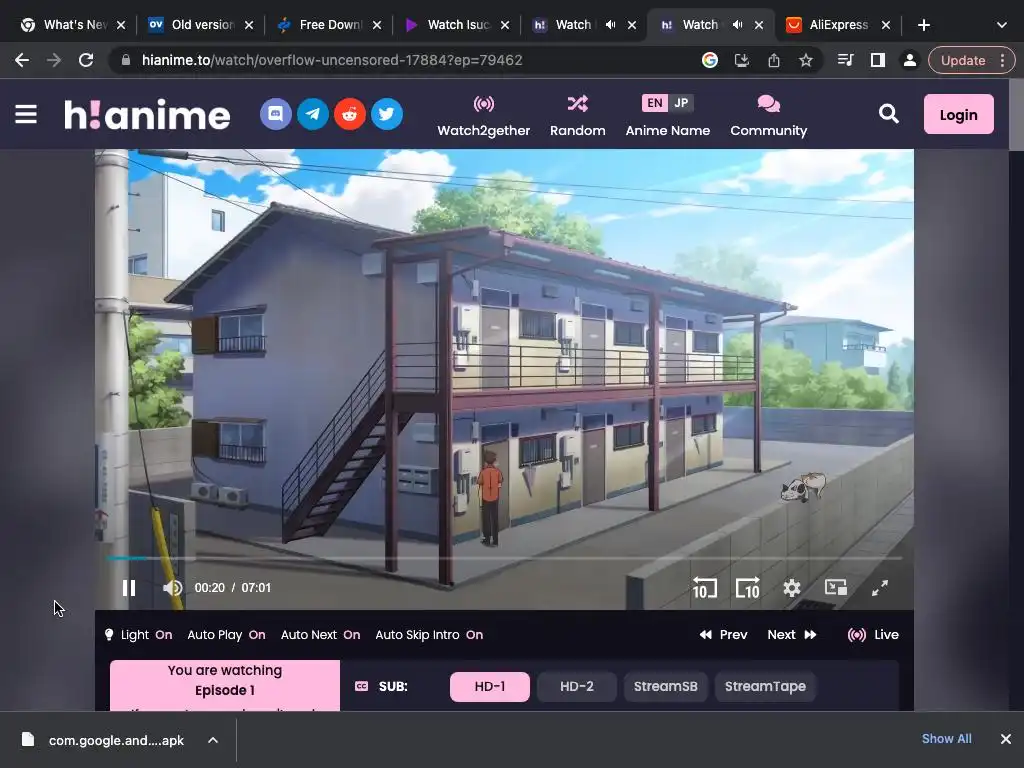The height and width of the screenshot is (768, 1024).
Task: Enable picture-in-picture mode
Action: click(835, 588)
